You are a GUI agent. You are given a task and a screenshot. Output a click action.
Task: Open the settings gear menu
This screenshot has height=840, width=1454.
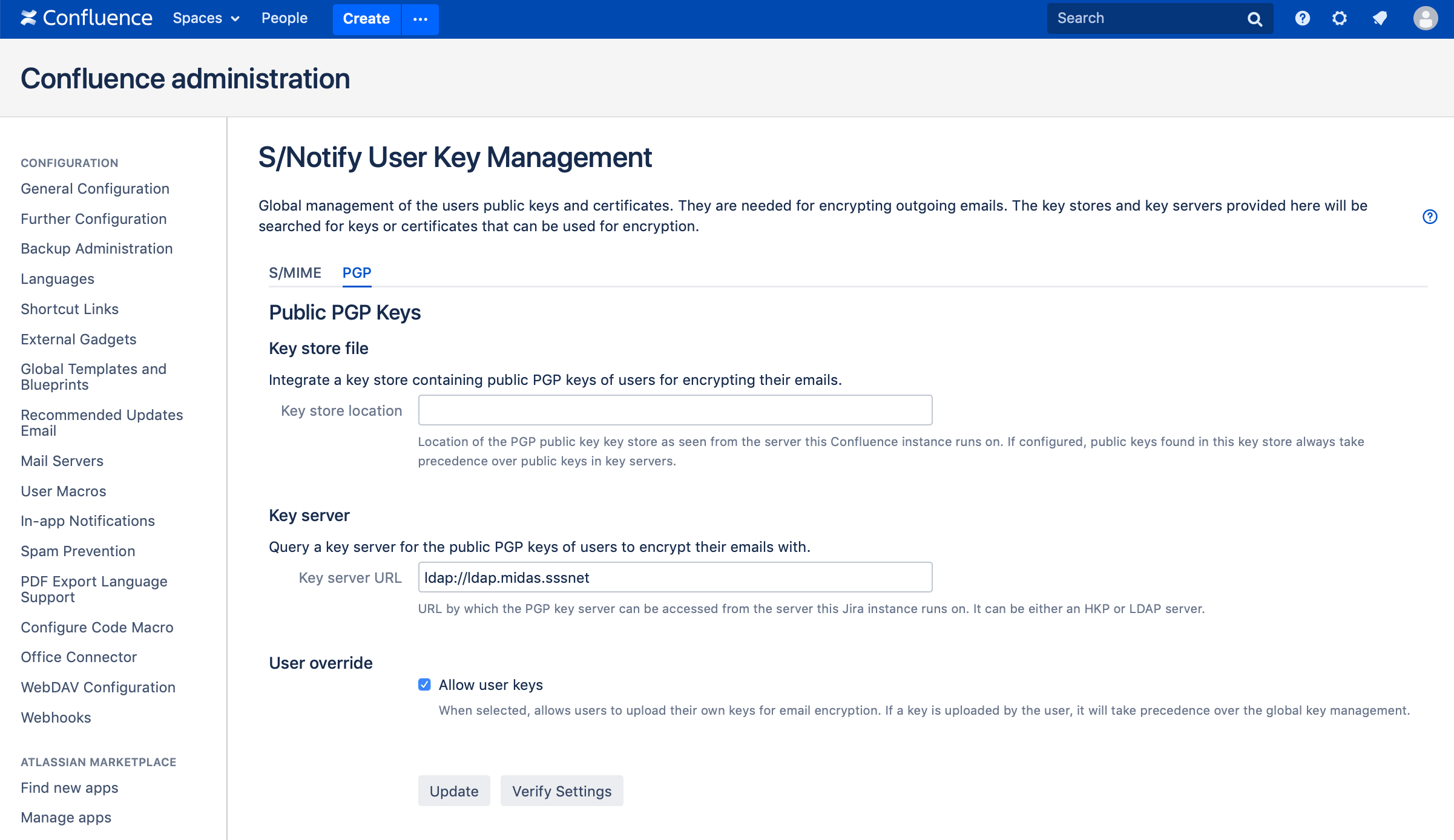(x=1339, y=19)
